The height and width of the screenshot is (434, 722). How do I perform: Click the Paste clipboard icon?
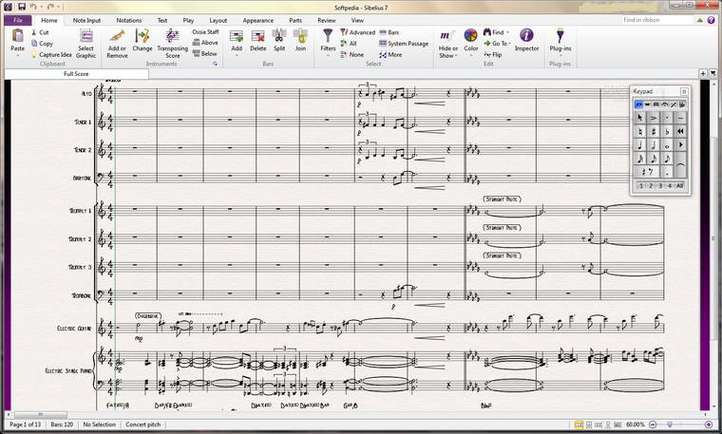coord(17,35)
